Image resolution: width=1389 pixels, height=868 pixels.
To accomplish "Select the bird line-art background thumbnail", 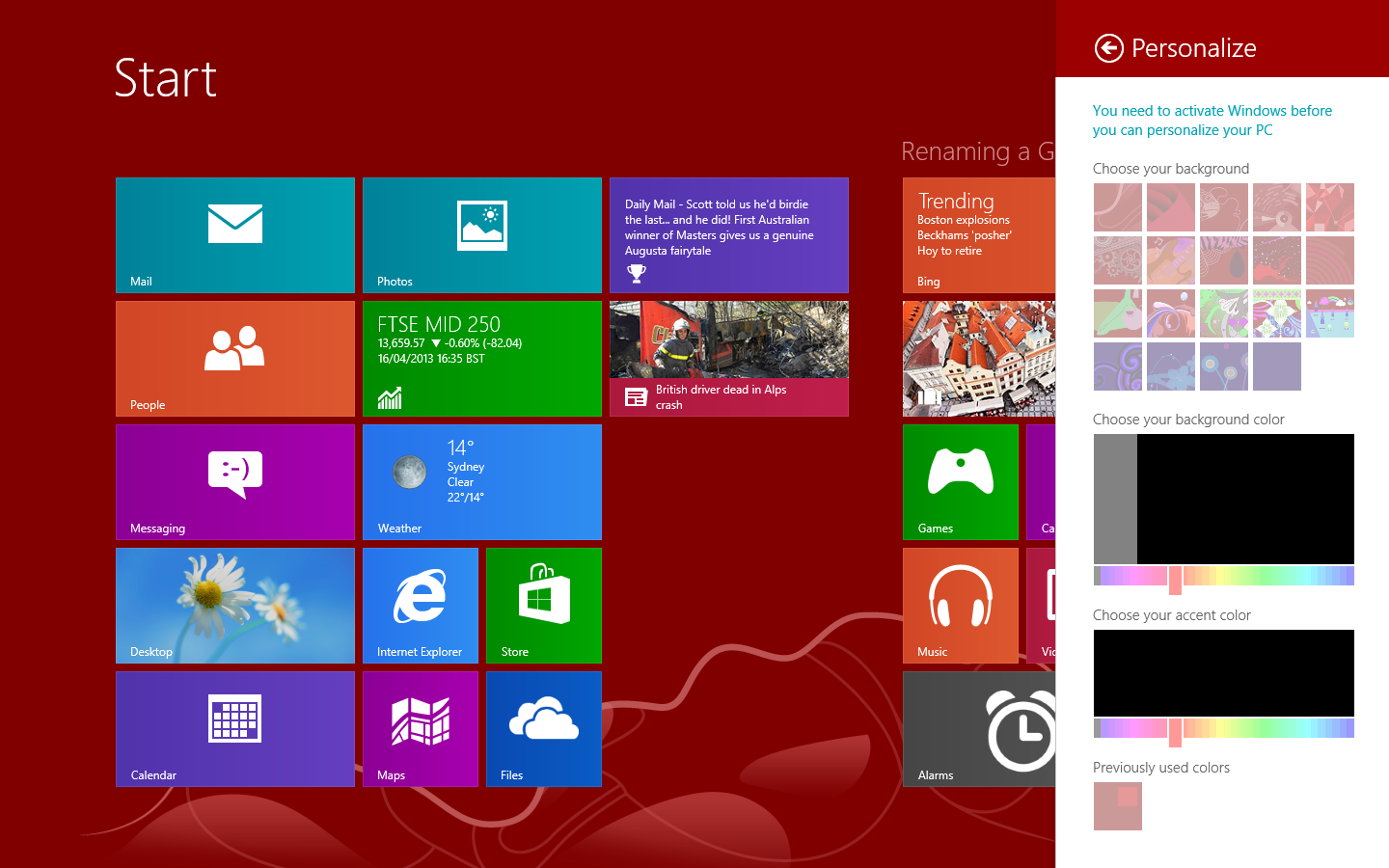I will click(x=1224, y=207).
